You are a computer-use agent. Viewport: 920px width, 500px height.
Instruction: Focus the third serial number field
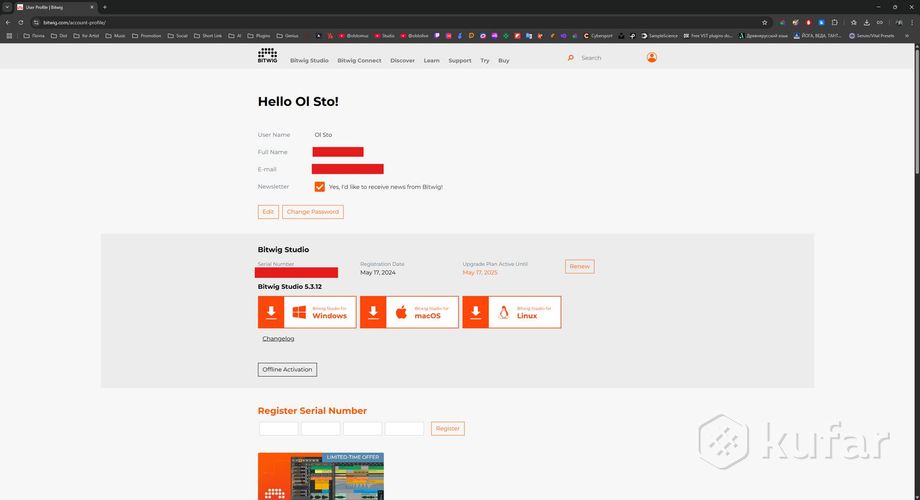click(363, 428)
